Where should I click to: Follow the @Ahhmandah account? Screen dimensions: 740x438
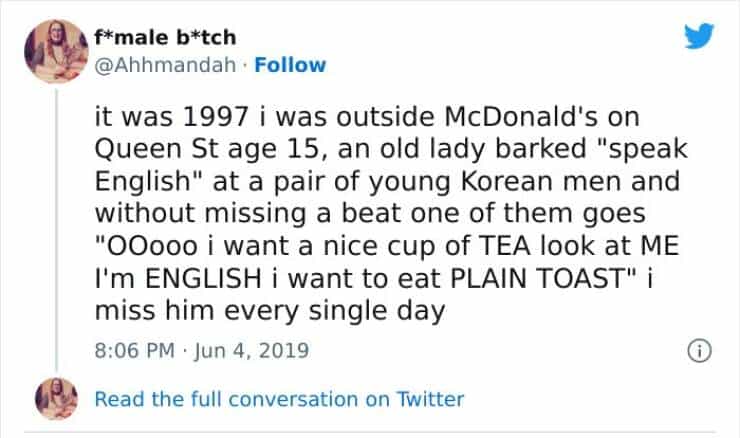pos(289,65)
